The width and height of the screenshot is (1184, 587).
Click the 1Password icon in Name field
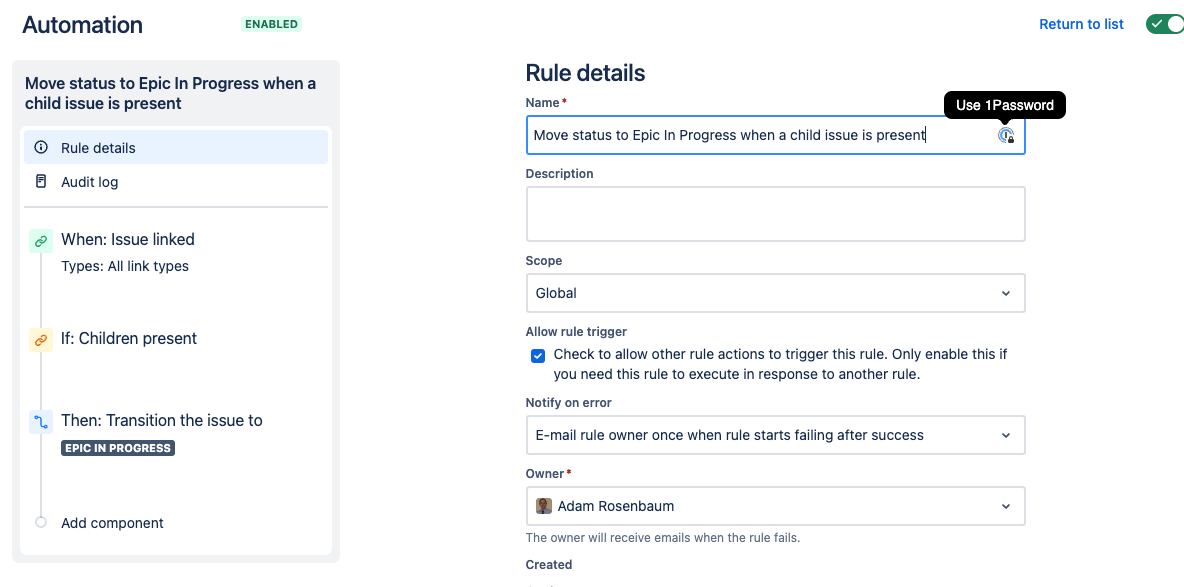(x=1006, y=135)
